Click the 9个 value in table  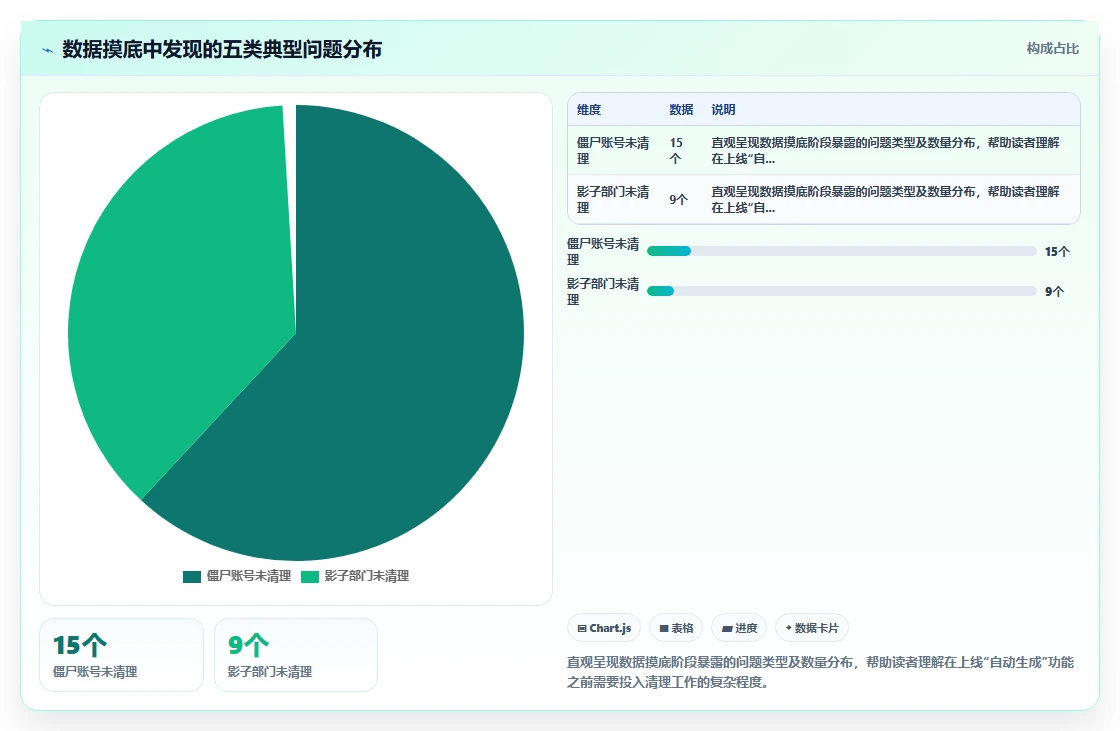click(x=679, y=199)
